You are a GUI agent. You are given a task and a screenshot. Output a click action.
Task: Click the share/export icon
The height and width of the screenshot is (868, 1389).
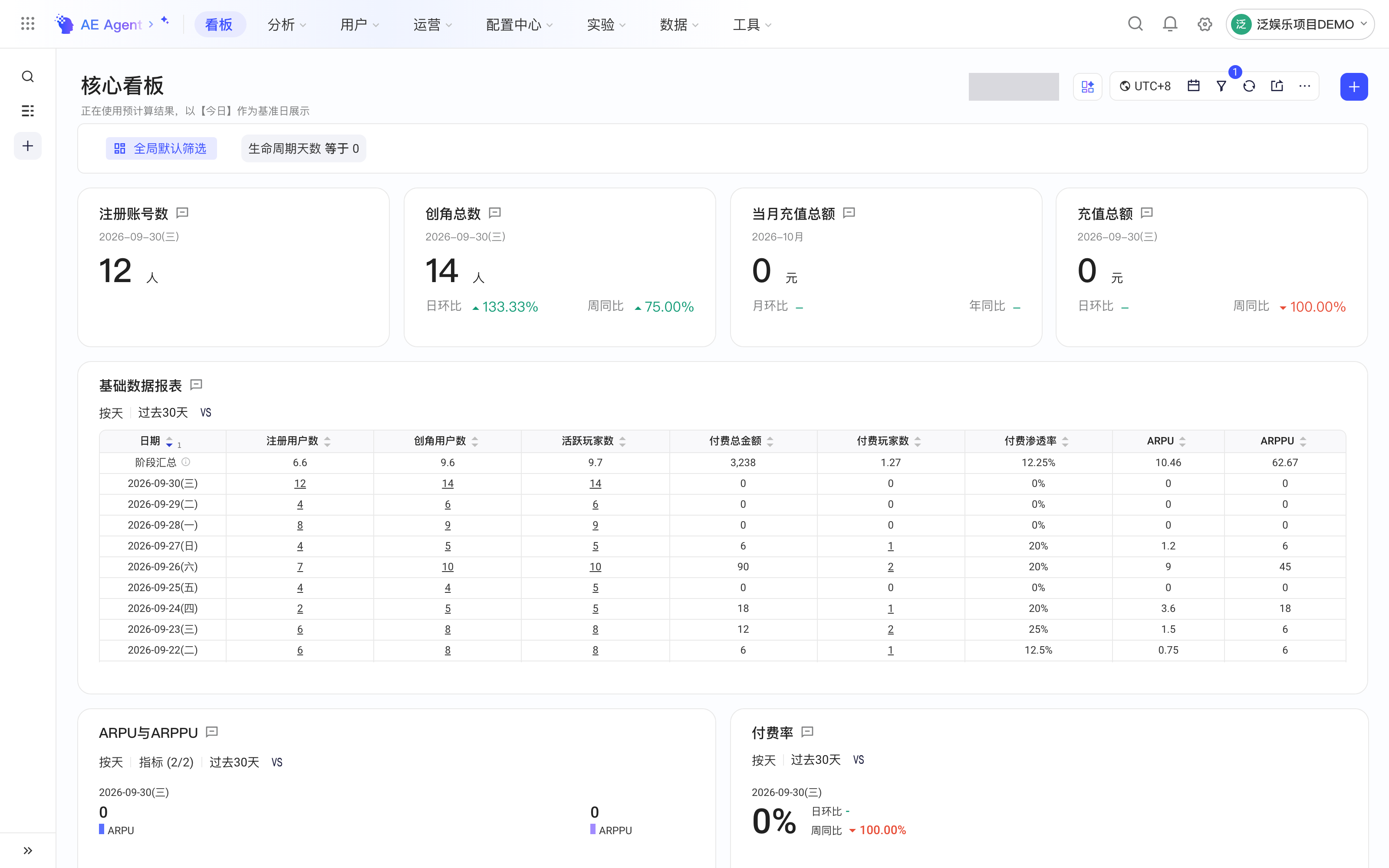point(1277,86)
